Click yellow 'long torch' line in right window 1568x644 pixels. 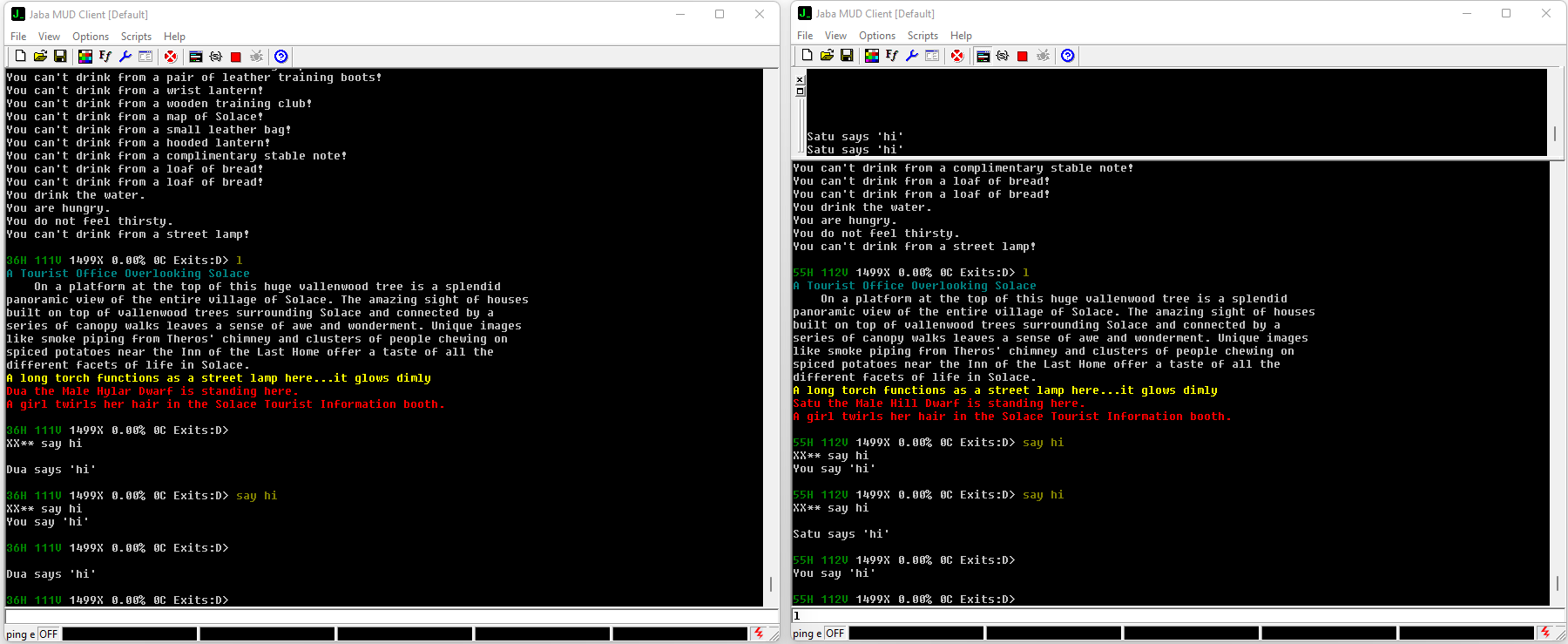pyautogui.click(x=1005, y=390)
